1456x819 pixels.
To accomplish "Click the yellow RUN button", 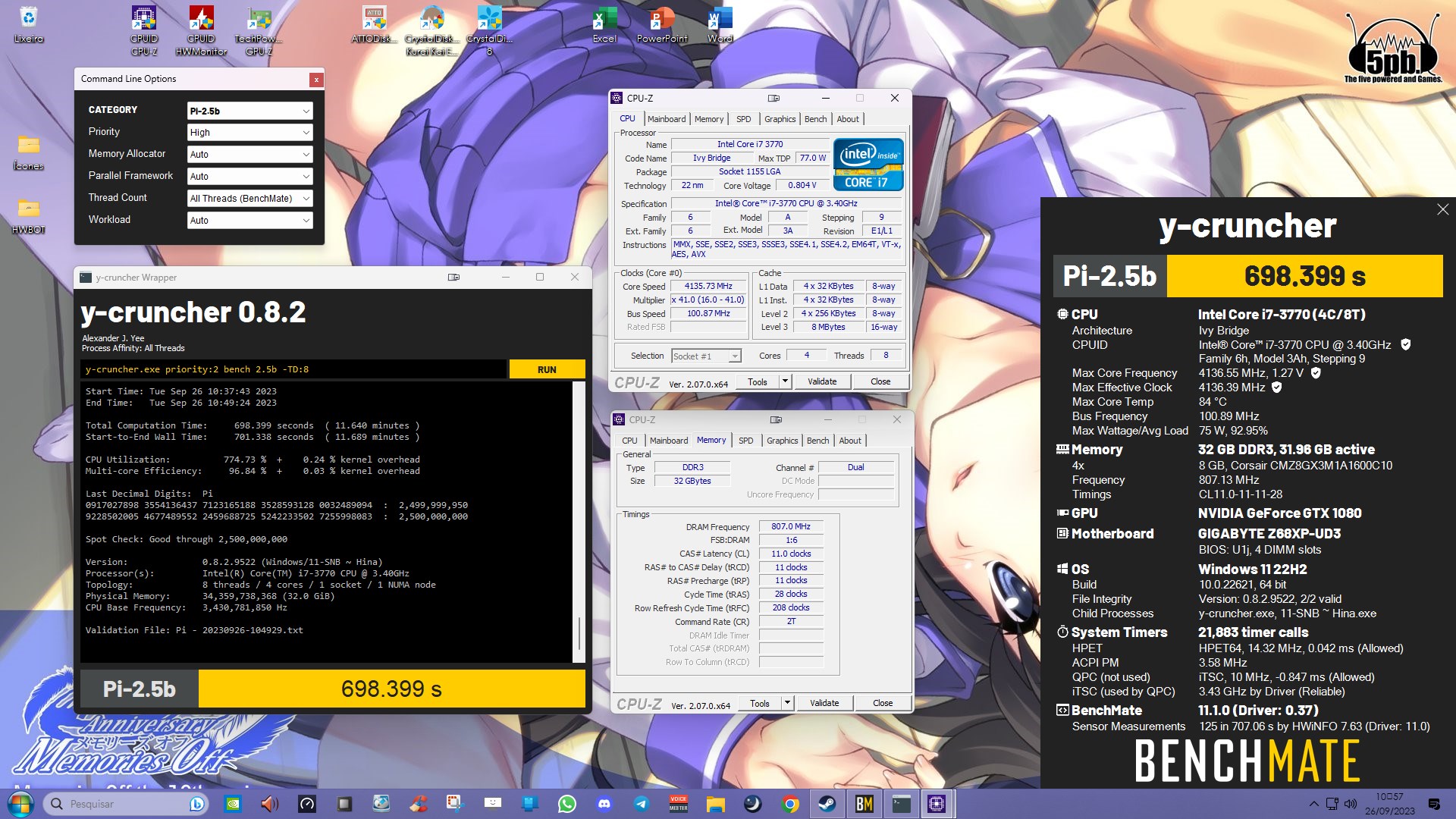I will coord(547,369).
